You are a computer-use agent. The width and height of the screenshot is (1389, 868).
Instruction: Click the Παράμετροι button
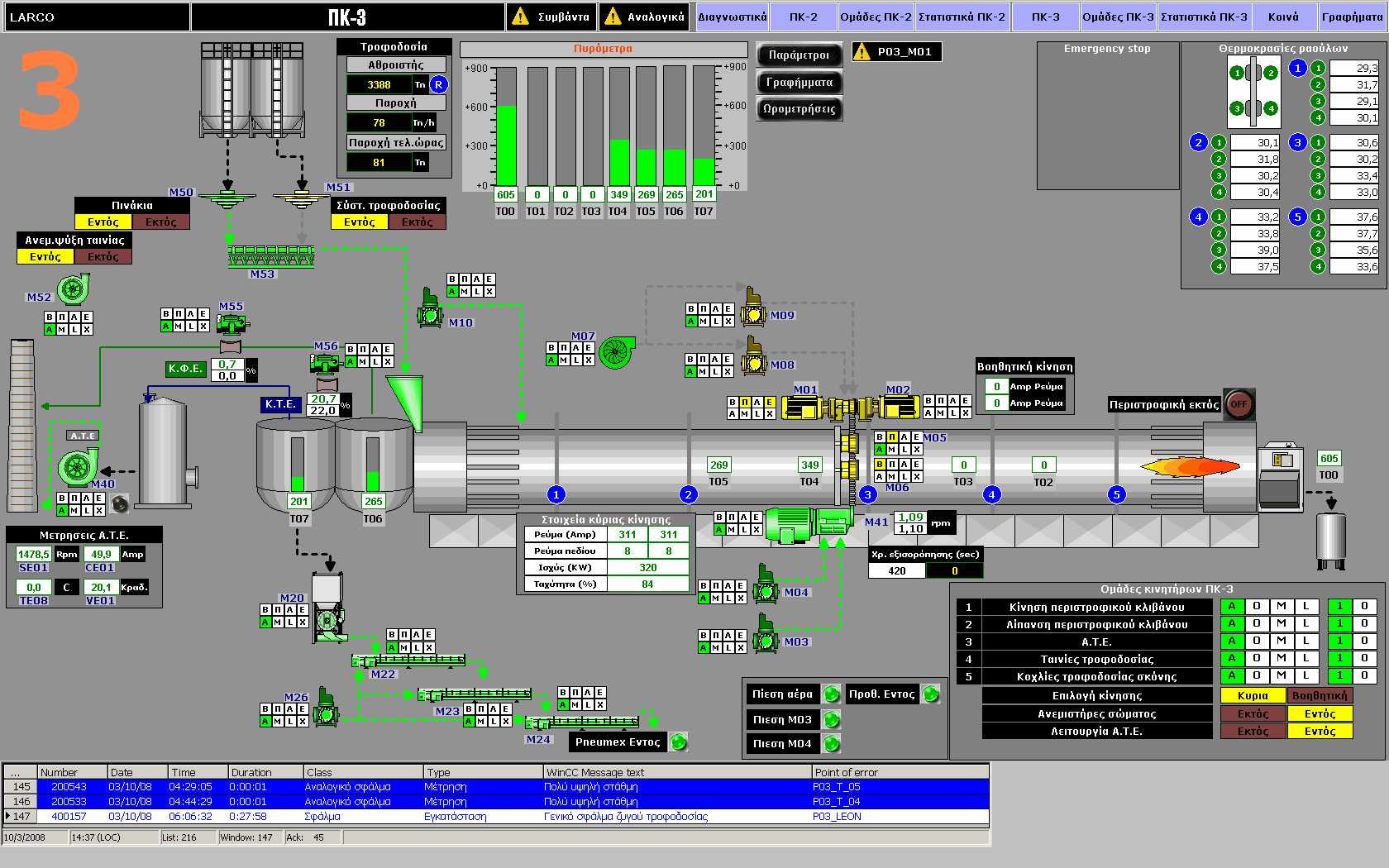click(x=799, y=55)
